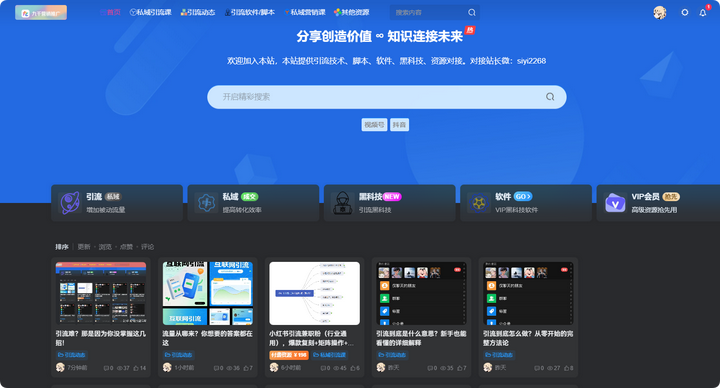Open the 黑科技 引流黑科技 card
Viewport: 720px width, 388px height.
[389, 203]
